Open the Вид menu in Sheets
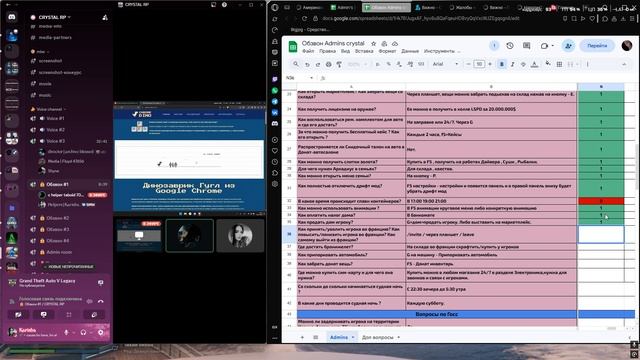The image size is (640, 360). tap(345, 51)
